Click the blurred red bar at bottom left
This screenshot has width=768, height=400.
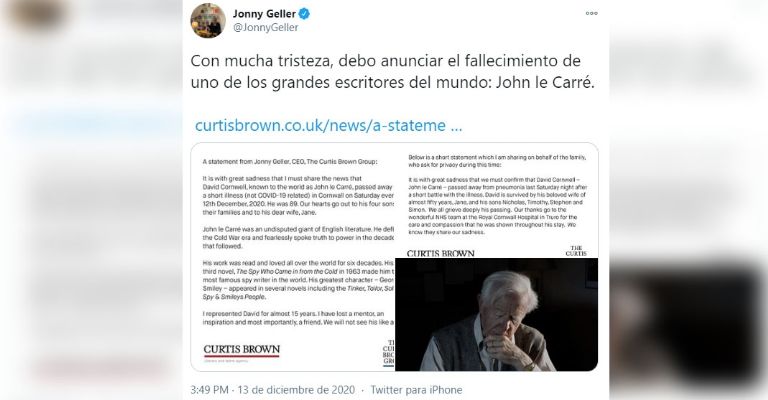point(101,368)
